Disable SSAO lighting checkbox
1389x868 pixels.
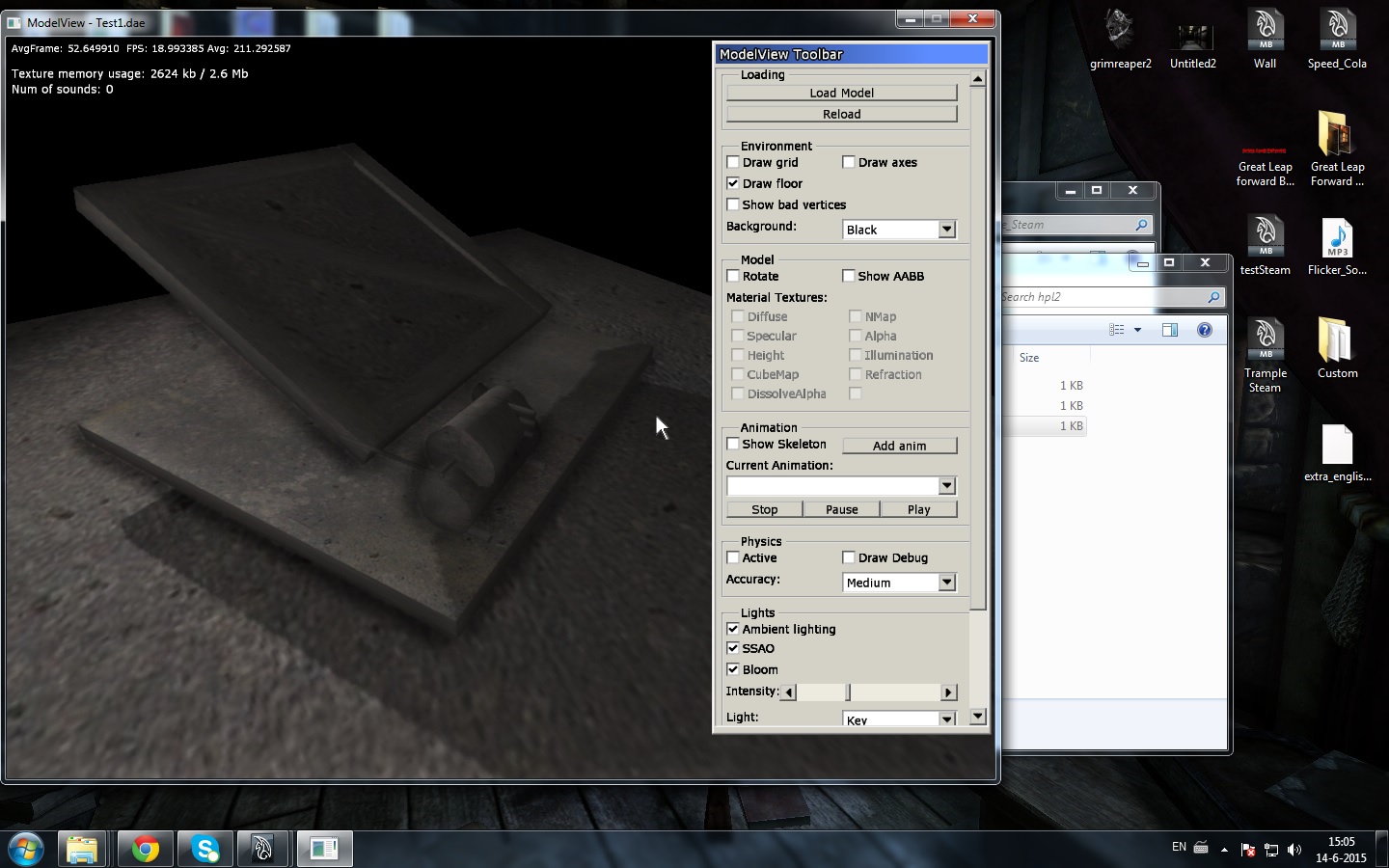[x=733, y=648]
